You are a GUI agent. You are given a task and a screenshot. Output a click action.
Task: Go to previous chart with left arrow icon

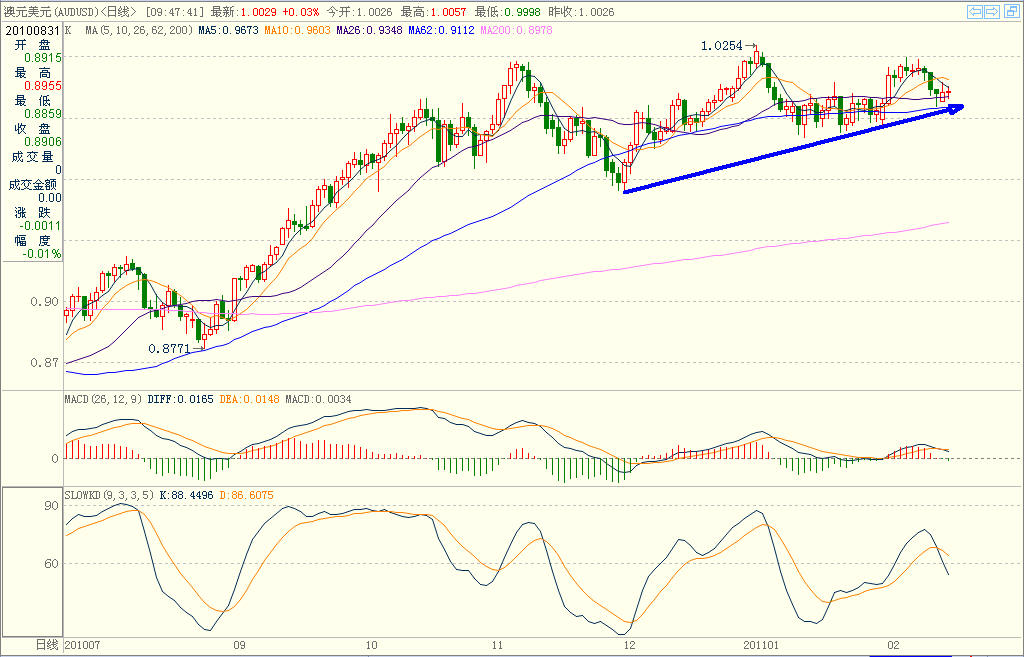point(975,12)
